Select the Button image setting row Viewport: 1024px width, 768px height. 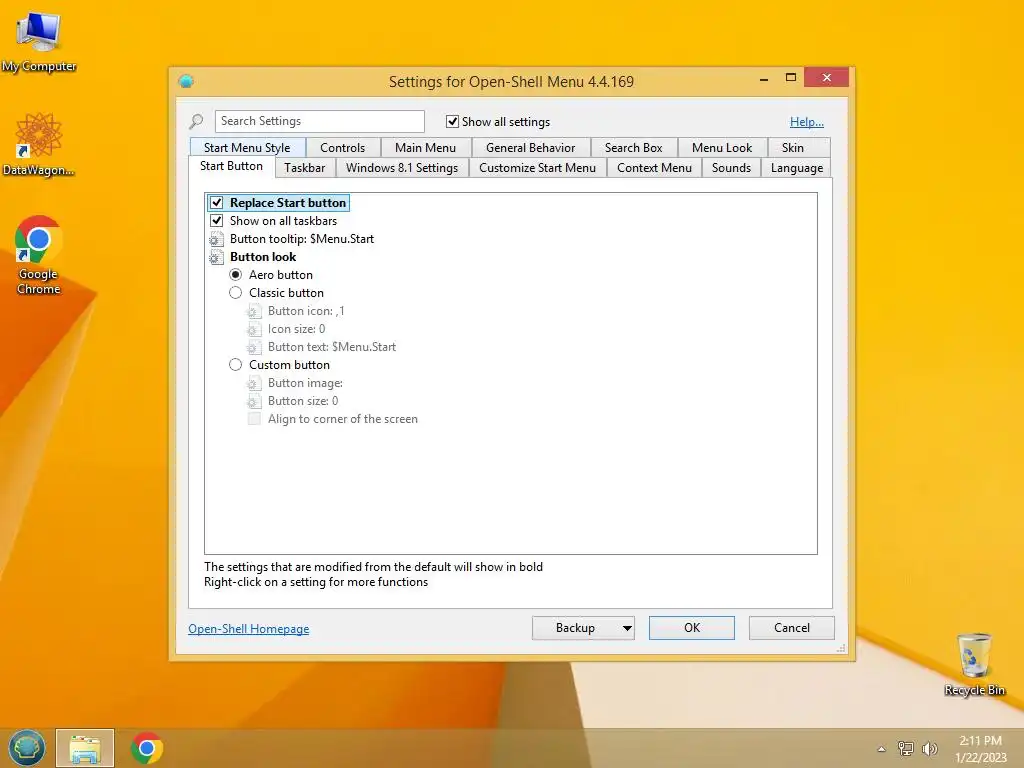coord(305,383)
